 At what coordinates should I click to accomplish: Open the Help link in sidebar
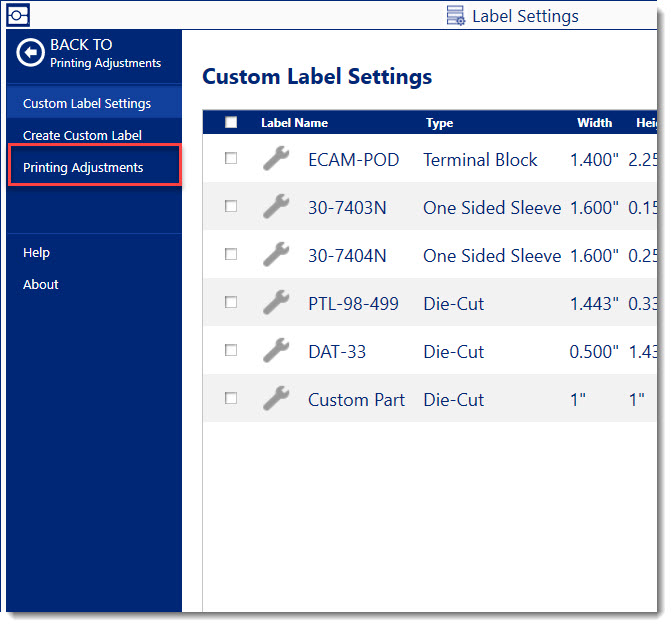(36, 253)
